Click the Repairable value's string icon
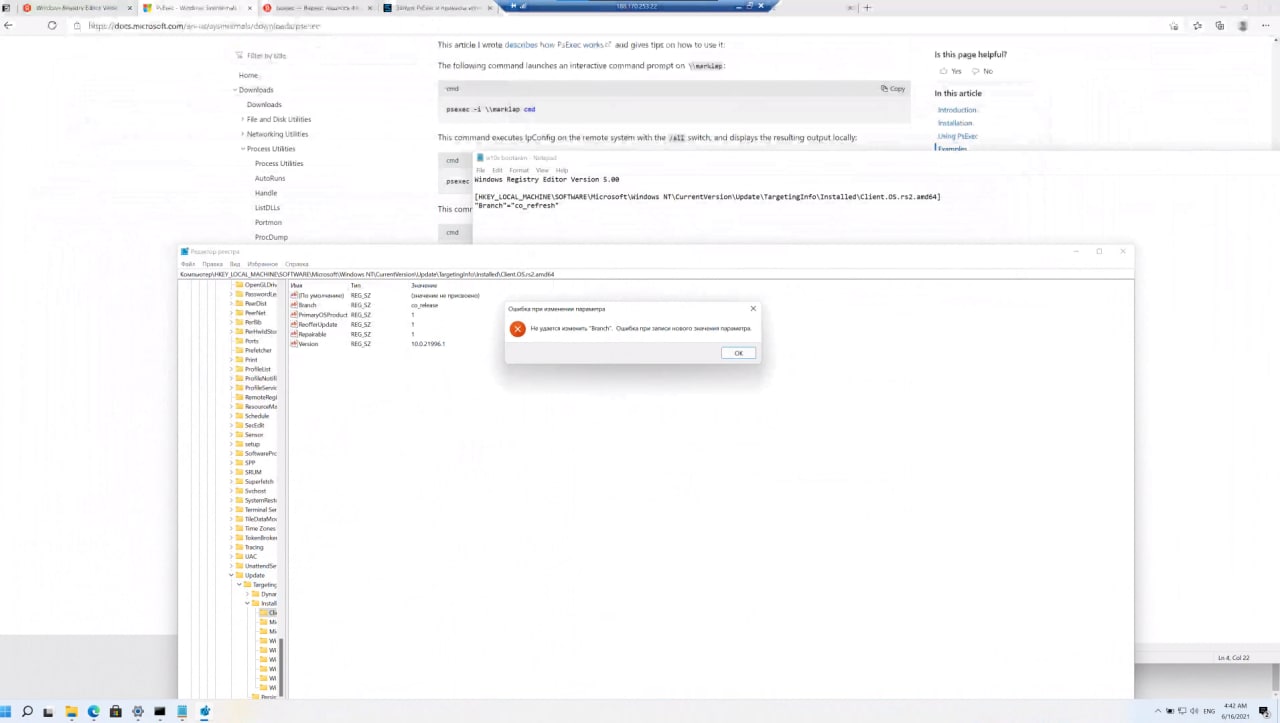Image resolution: width=1280 pixels, height=723 pixels. (294, 334)
